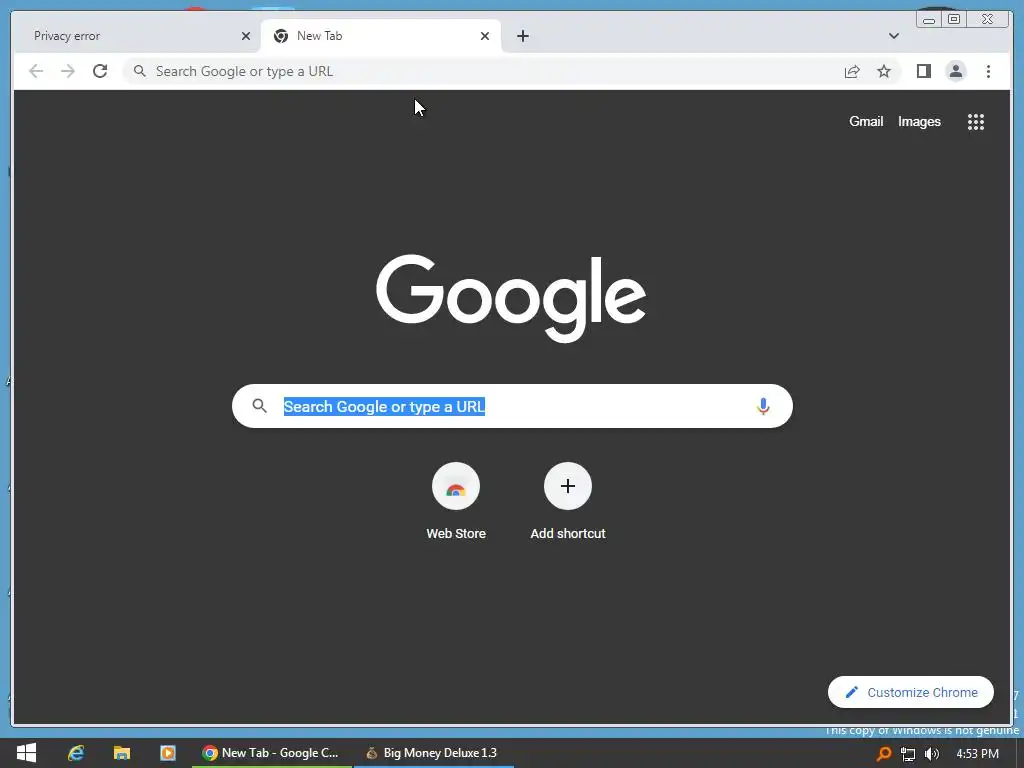This screenshot has width=1024, height=768.
Task: Click the Gmail link
Action: (866, 121)
